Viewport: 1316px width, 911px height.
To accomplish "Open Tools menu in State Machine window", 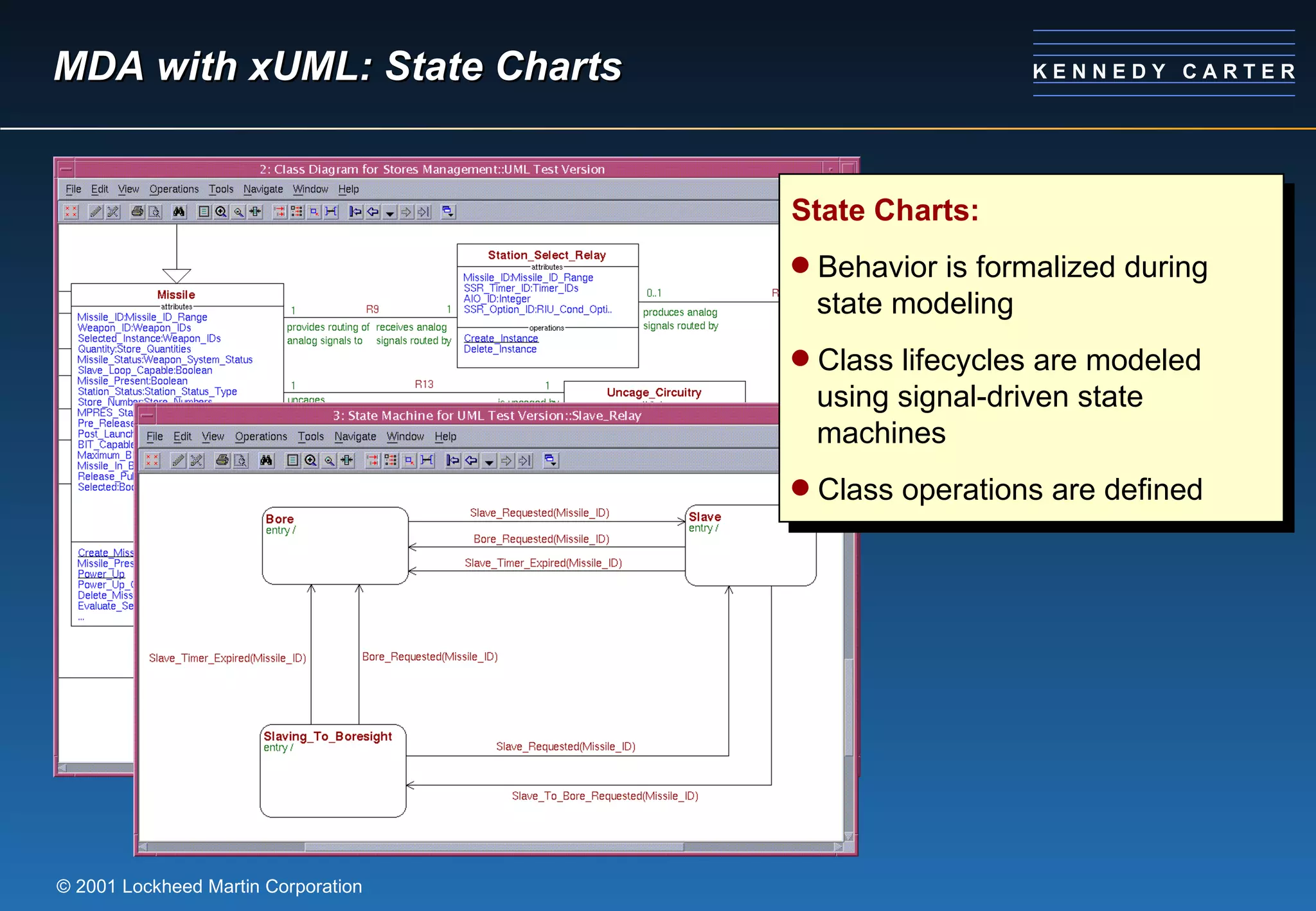I will point(310,437).
